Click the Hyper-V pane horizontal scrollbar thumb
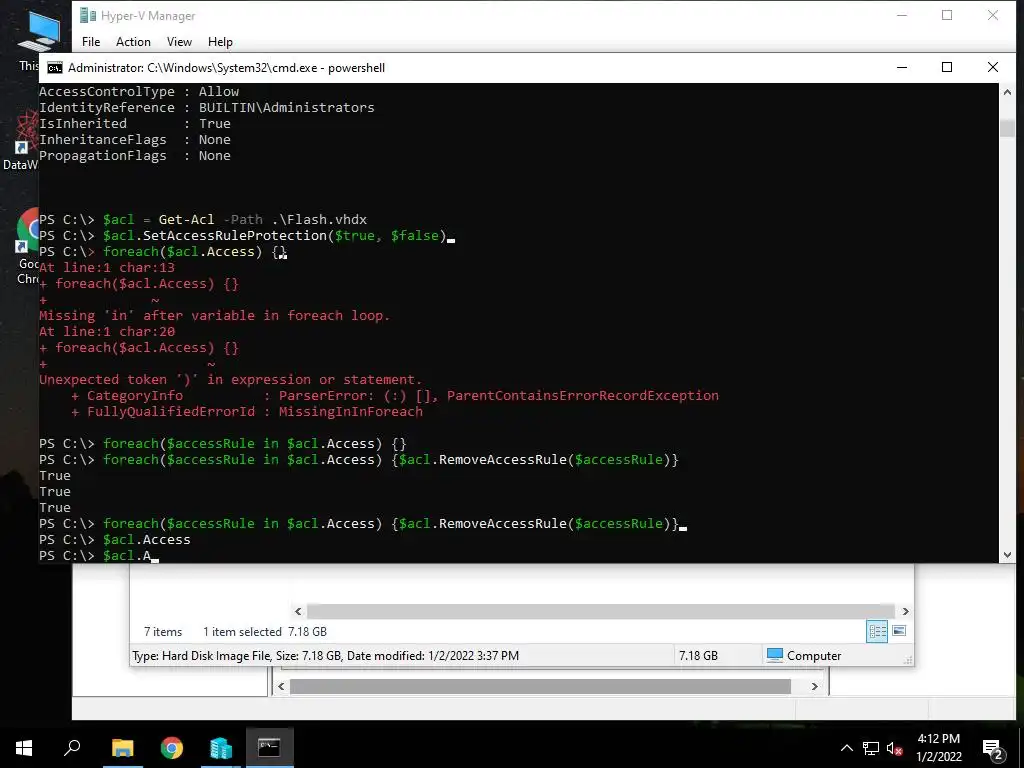 pos(540,686)
